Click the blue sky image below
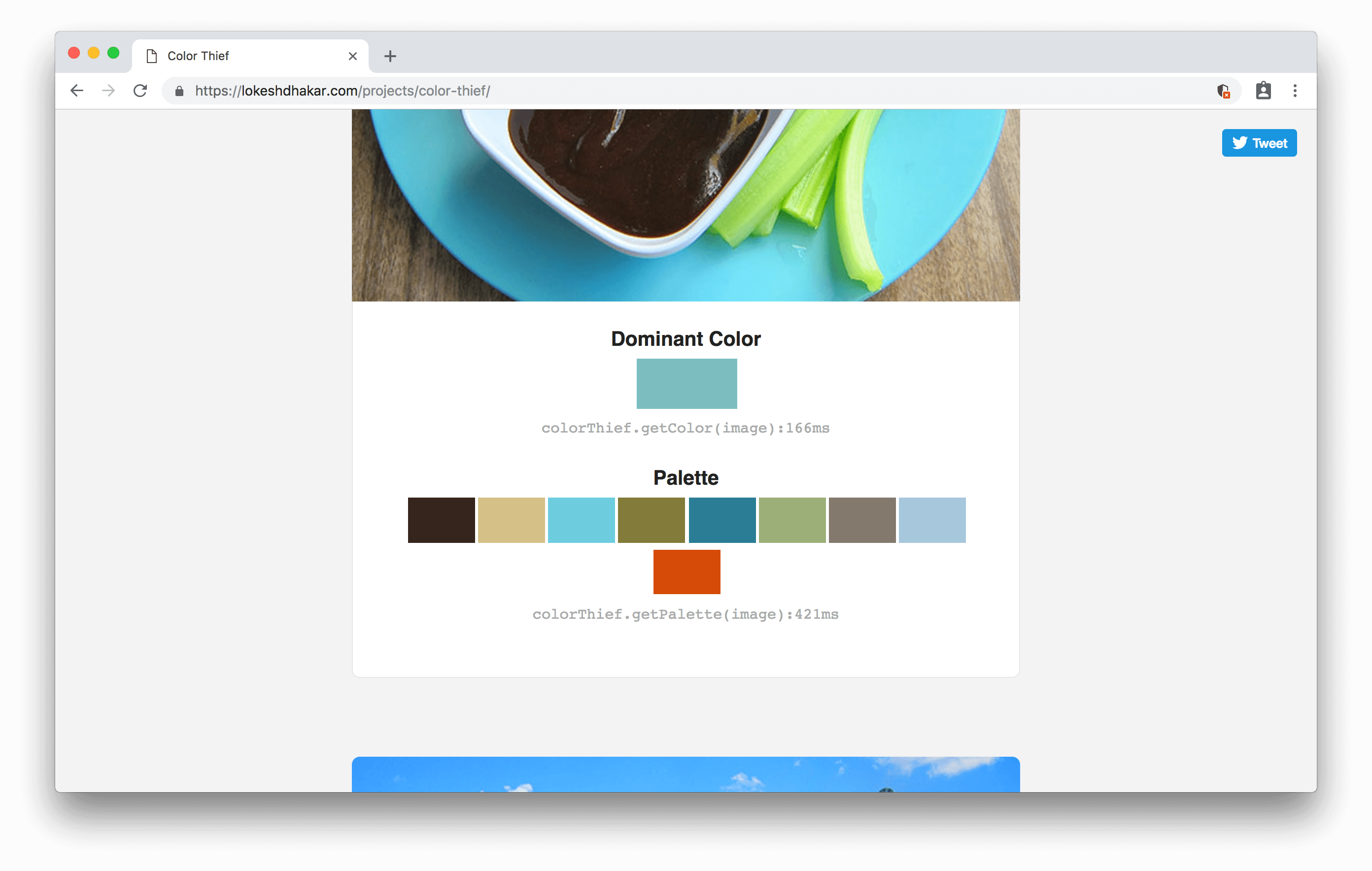Viewport: 1372px width, 871px height. tap(686, 775)
